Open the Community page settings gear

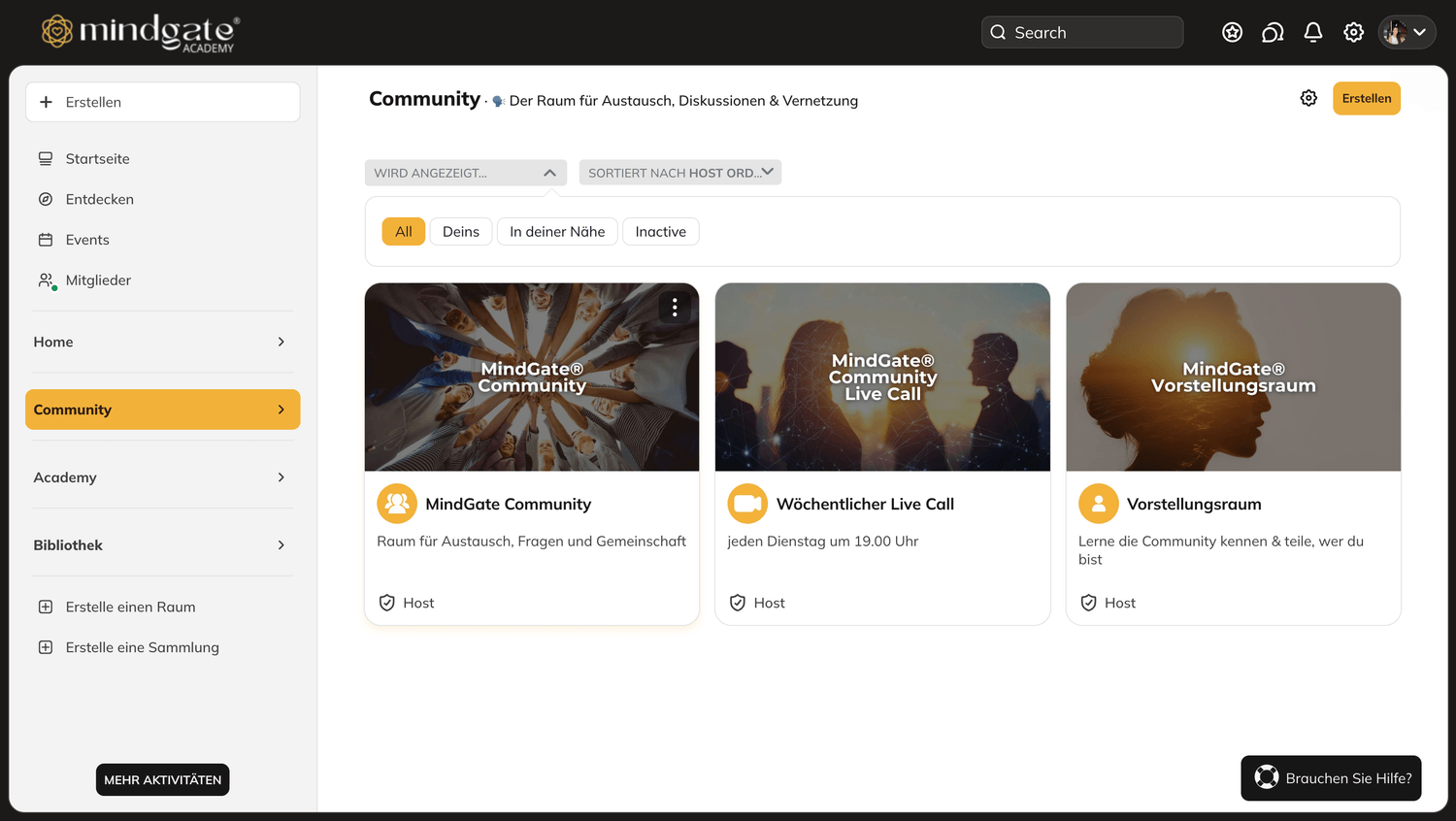tap(1308, 98)
